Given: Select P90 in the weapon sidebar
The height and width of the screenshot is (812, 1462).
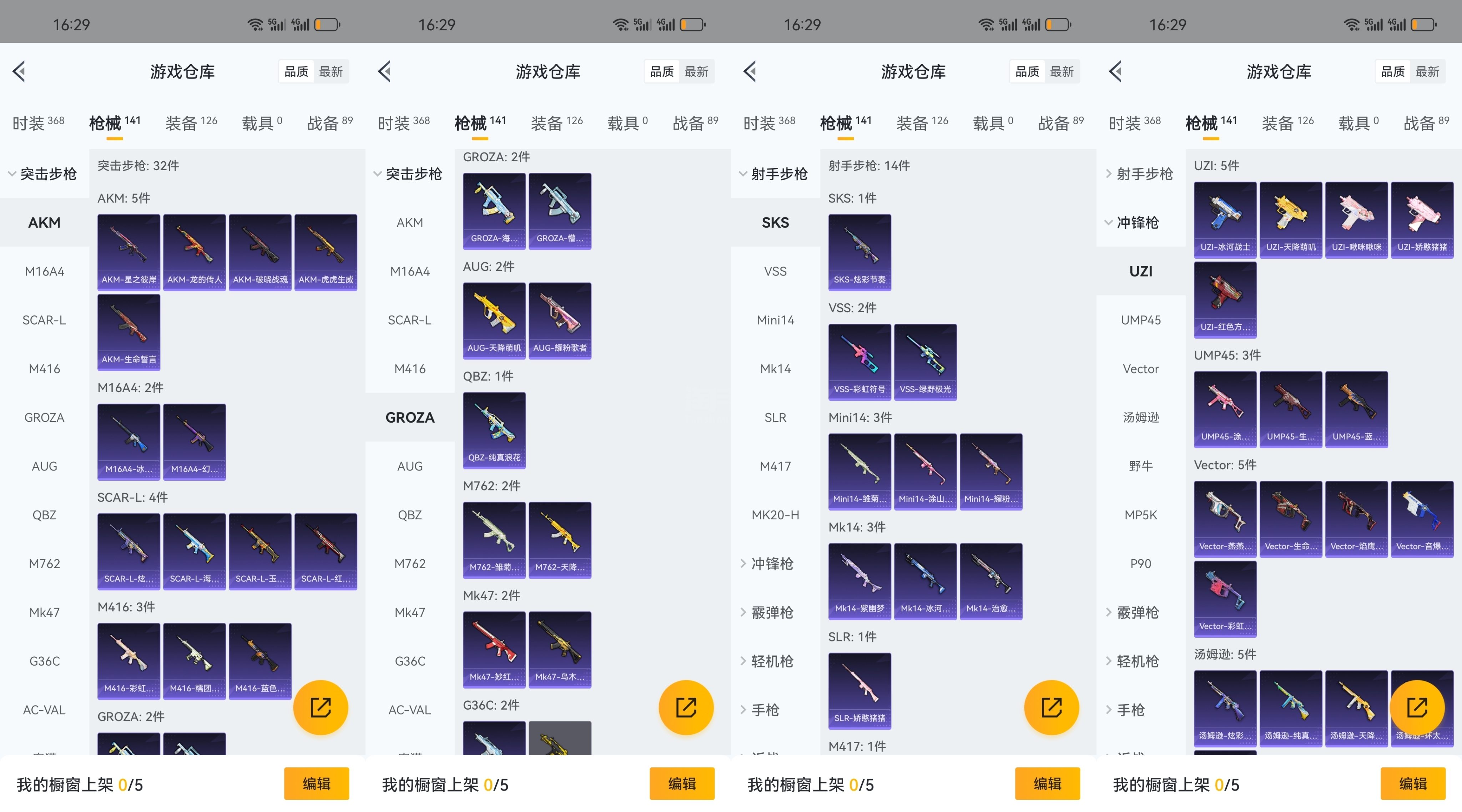Looking at the screenshot, I should pos(1141,564).
